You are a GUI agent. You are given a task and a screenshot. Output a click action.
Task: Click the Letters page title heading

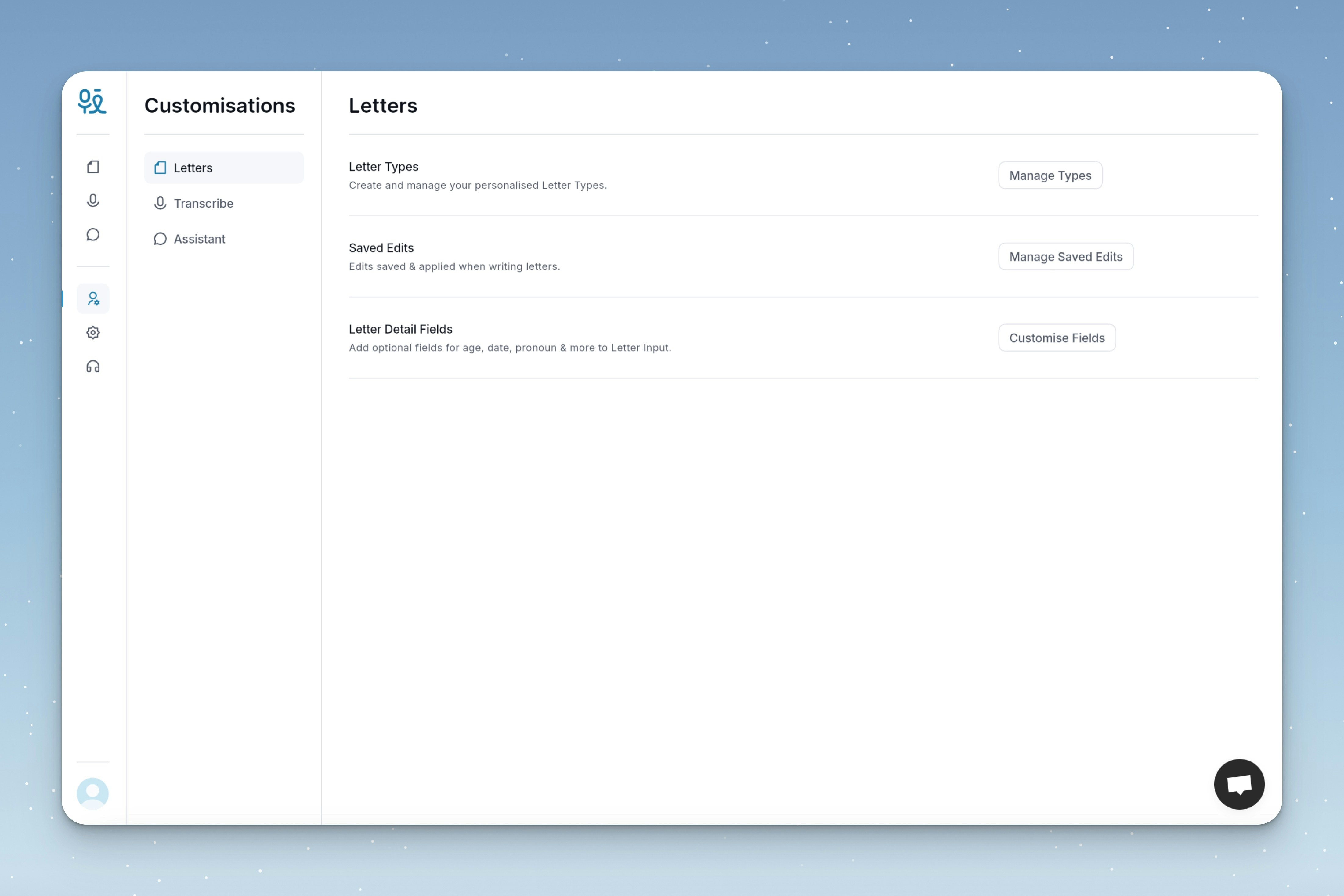(383, 106)
